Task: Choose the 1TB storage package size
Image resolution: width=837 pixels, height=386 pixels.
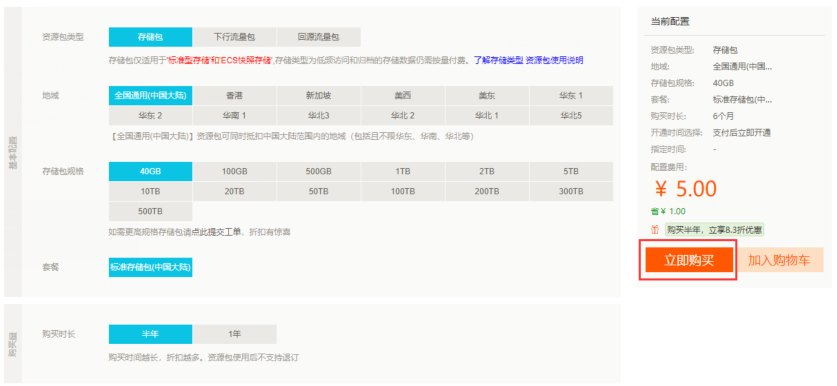Action: pos(403,171)
